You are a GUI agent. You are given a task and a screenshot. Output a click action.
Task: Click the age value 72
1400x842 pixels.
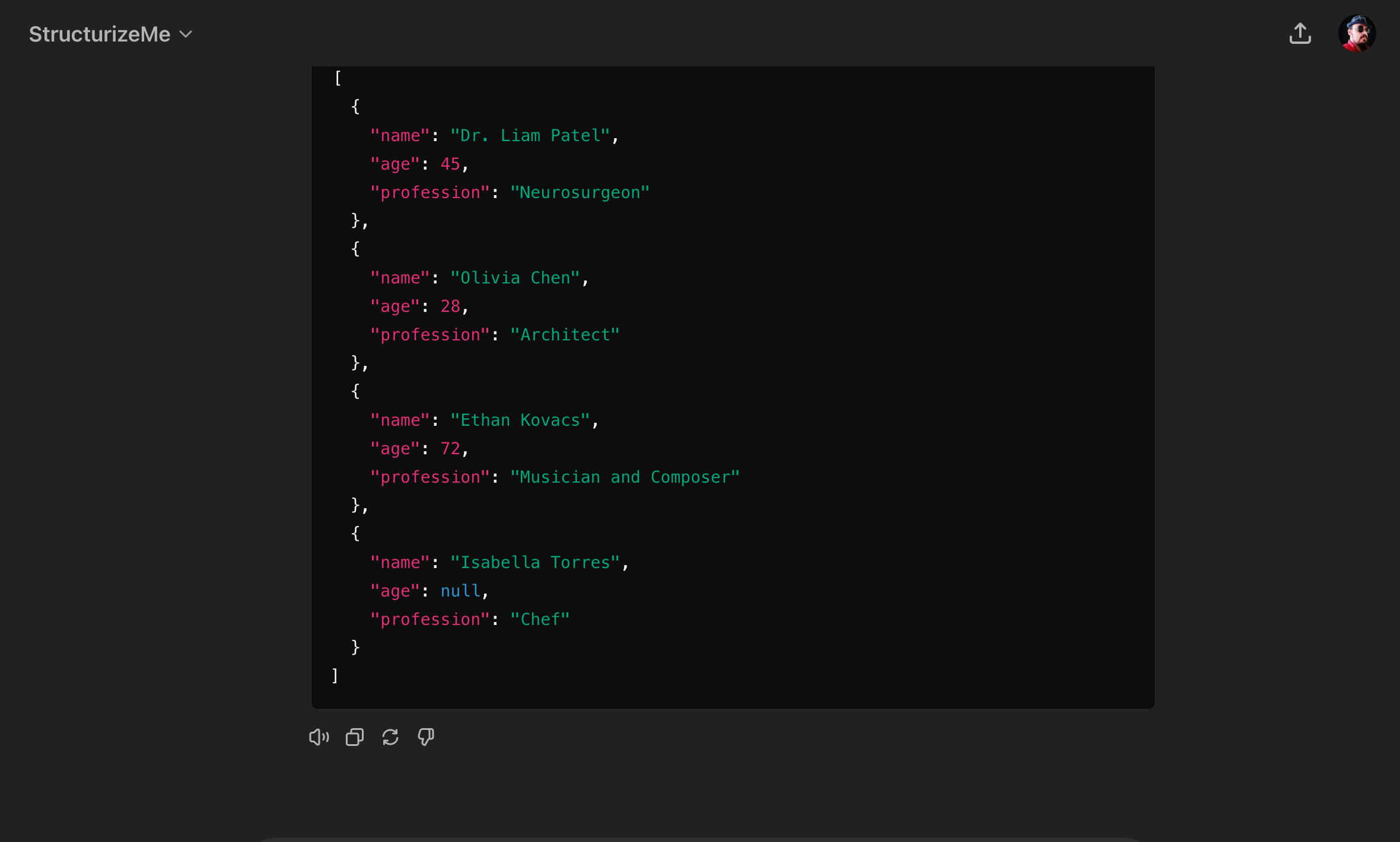[x=450, y=449]
